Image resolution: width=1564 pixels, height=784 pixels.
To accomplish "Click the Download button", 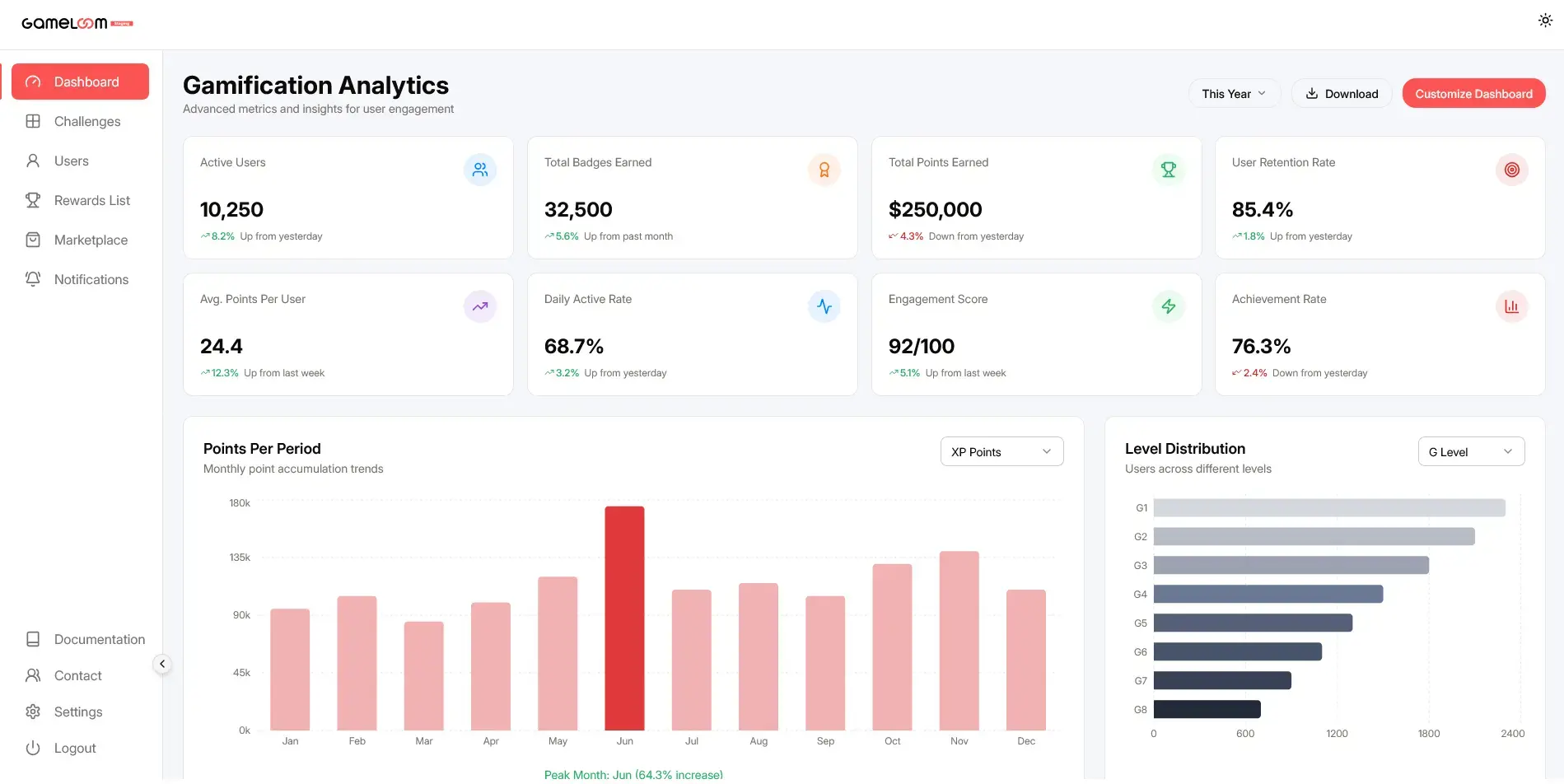I will (x=1342, y=94).
